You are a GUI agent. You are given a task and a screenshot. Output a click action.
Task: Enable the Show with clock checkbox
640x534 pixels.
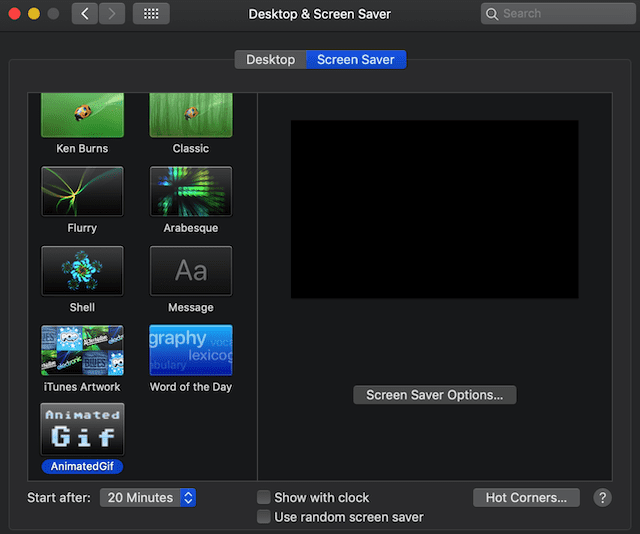click(x=264, y=497)
